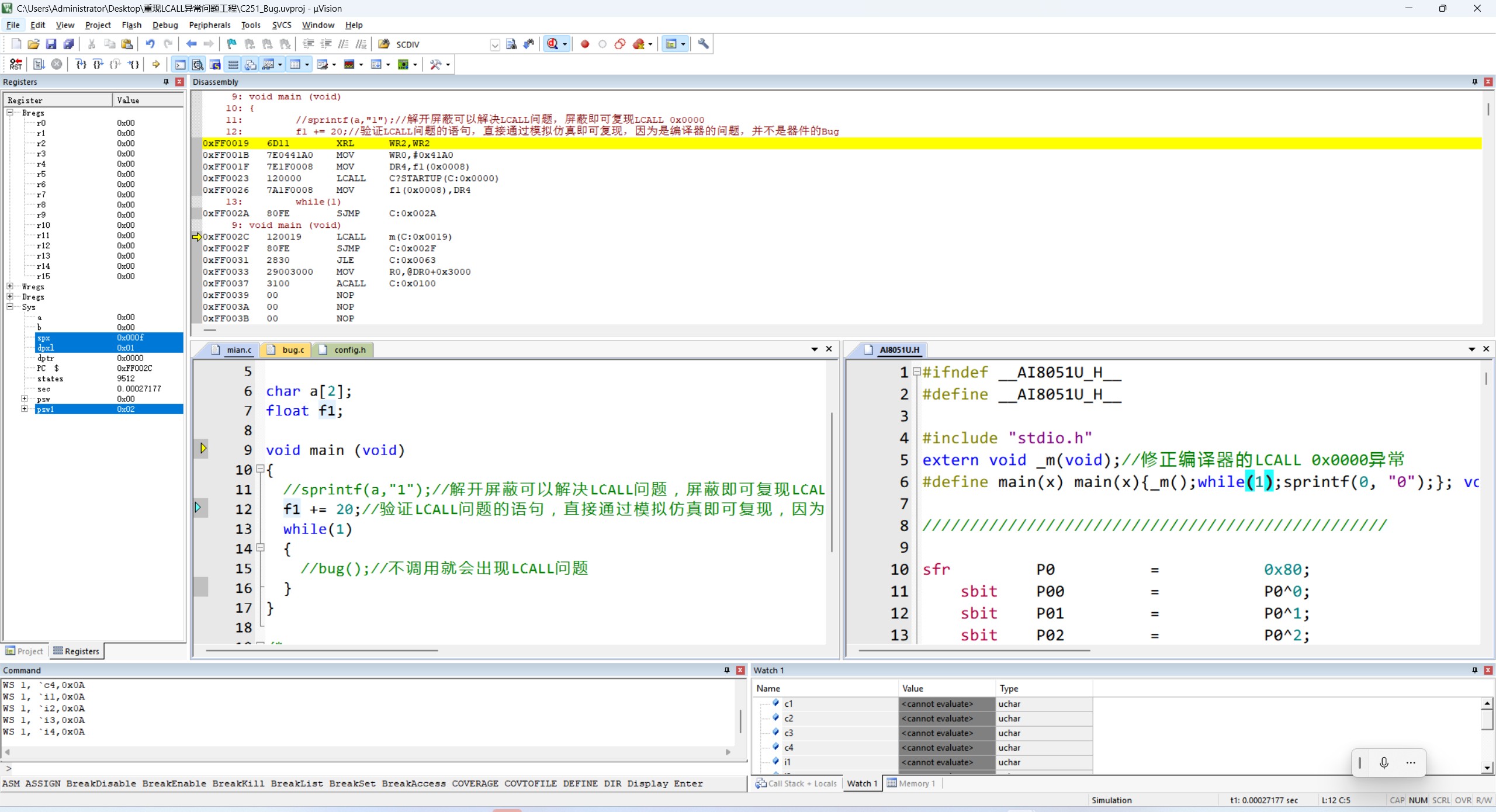This screenshot has height=812, width=1496.
Task: Select the spx register row
Action: (x=109, y=338)
